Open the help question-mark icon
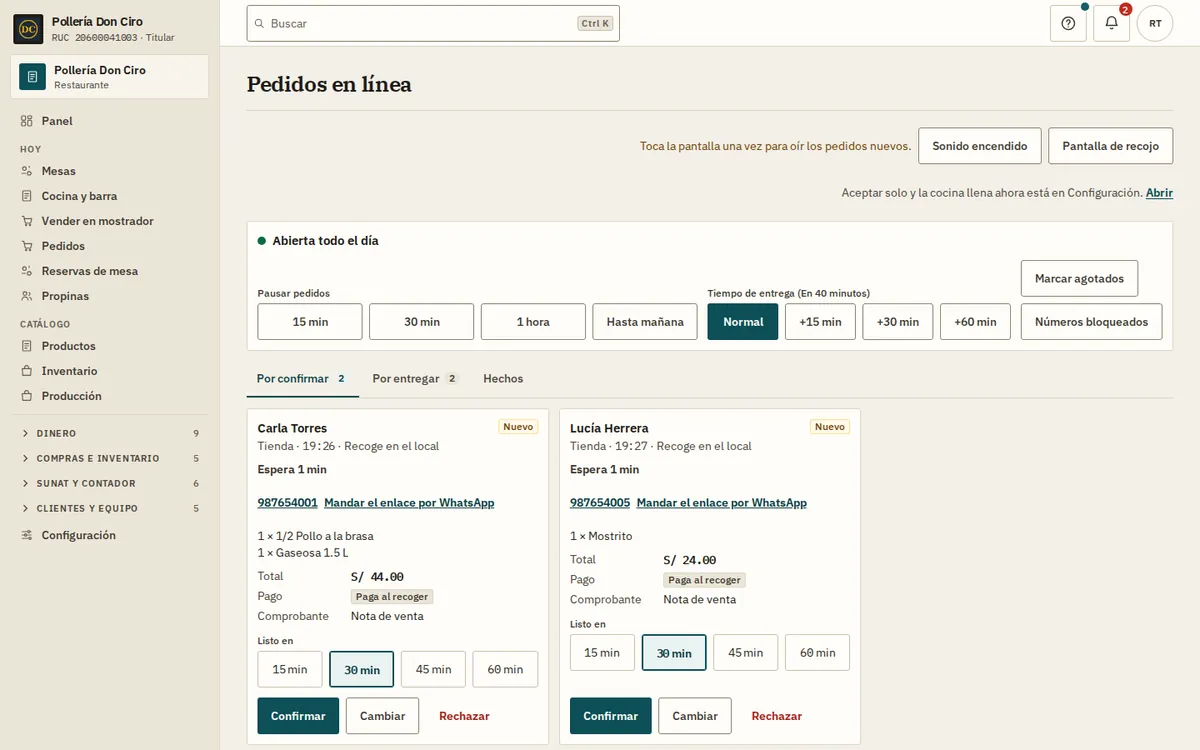The height and width of the screenshot is (750, 1200). (x=1068, y=23)
